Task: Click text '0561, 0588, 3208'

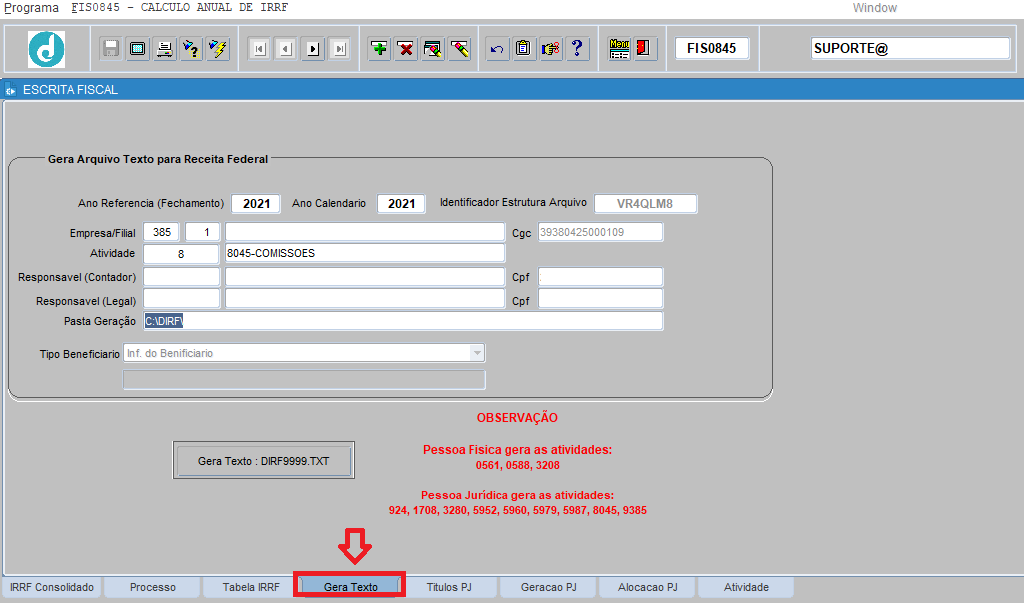Action: [517, 465]
